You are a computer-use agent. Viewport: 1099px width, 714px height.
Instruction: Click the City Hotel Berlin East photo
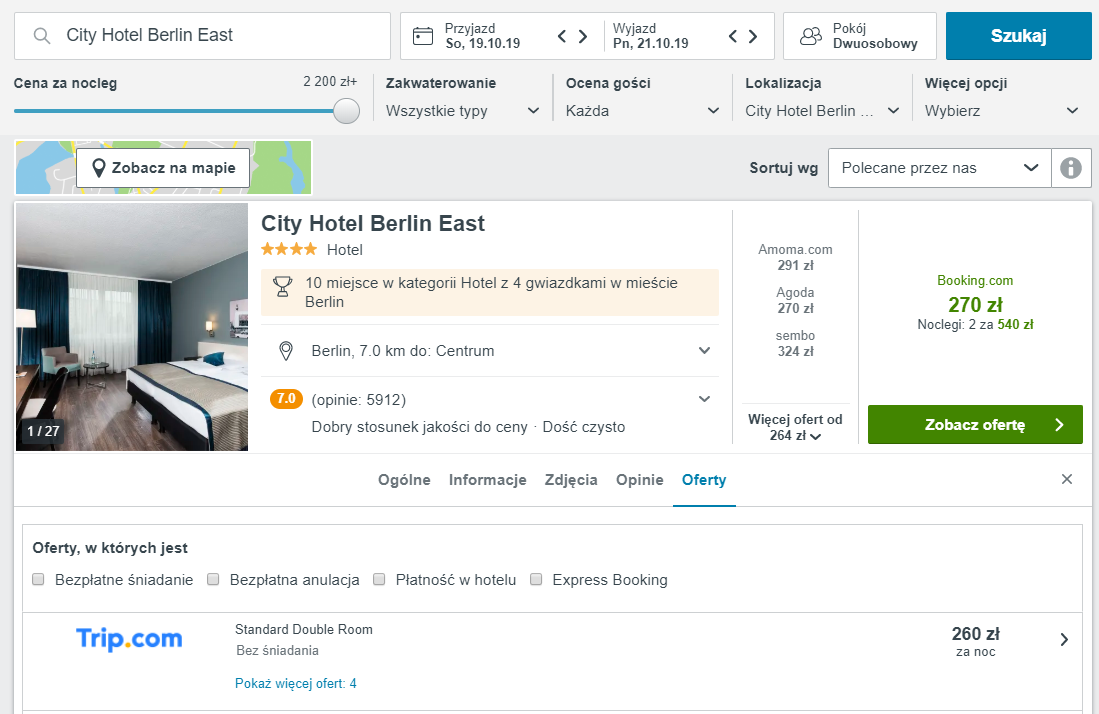coord(131,327)
